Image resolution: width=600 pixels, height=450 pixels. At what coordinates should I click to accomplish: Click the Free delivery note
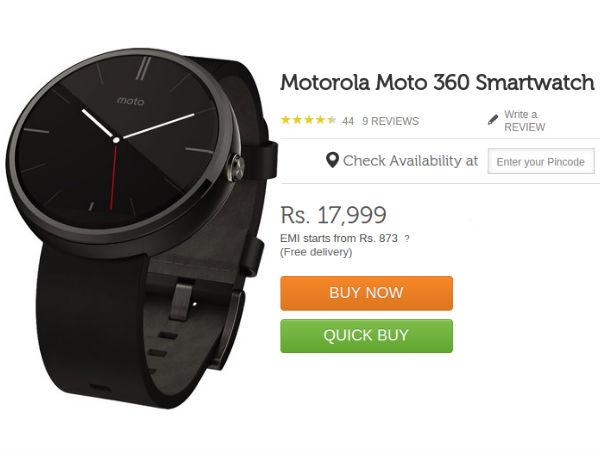tap(316, 252)
